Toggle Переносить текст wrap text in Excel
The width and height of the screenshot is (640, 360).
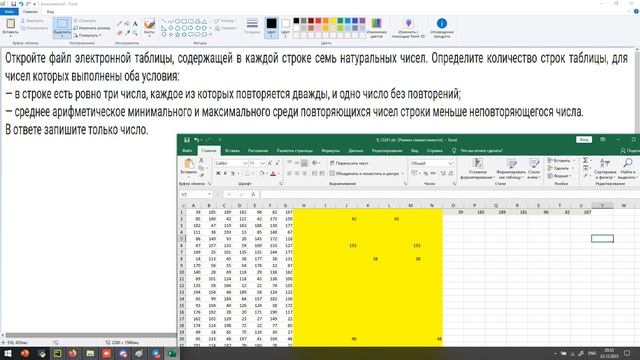[x=349, y=163]
